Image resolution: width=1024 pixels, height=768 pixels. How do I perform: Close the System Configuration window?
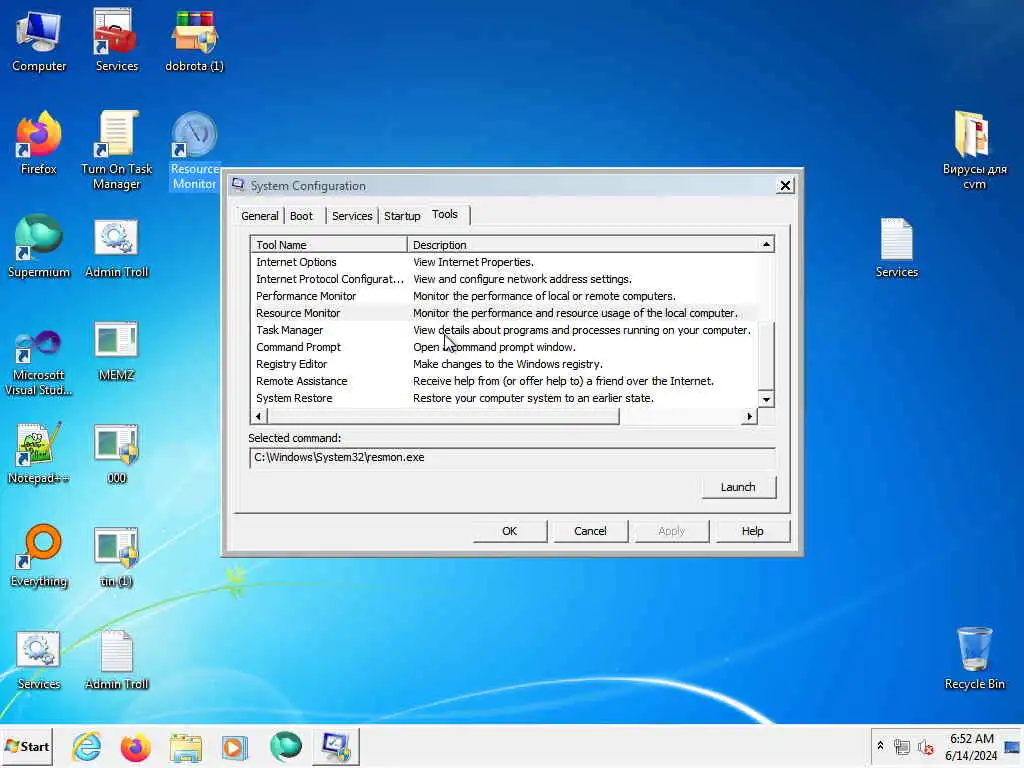[x=785, y=185]
